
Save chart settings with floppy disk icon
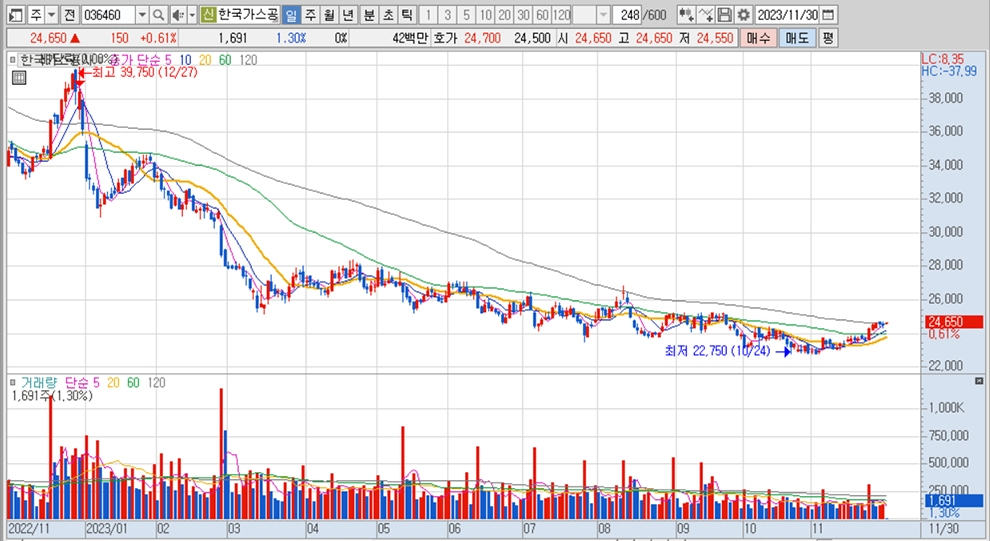[725, 15]
